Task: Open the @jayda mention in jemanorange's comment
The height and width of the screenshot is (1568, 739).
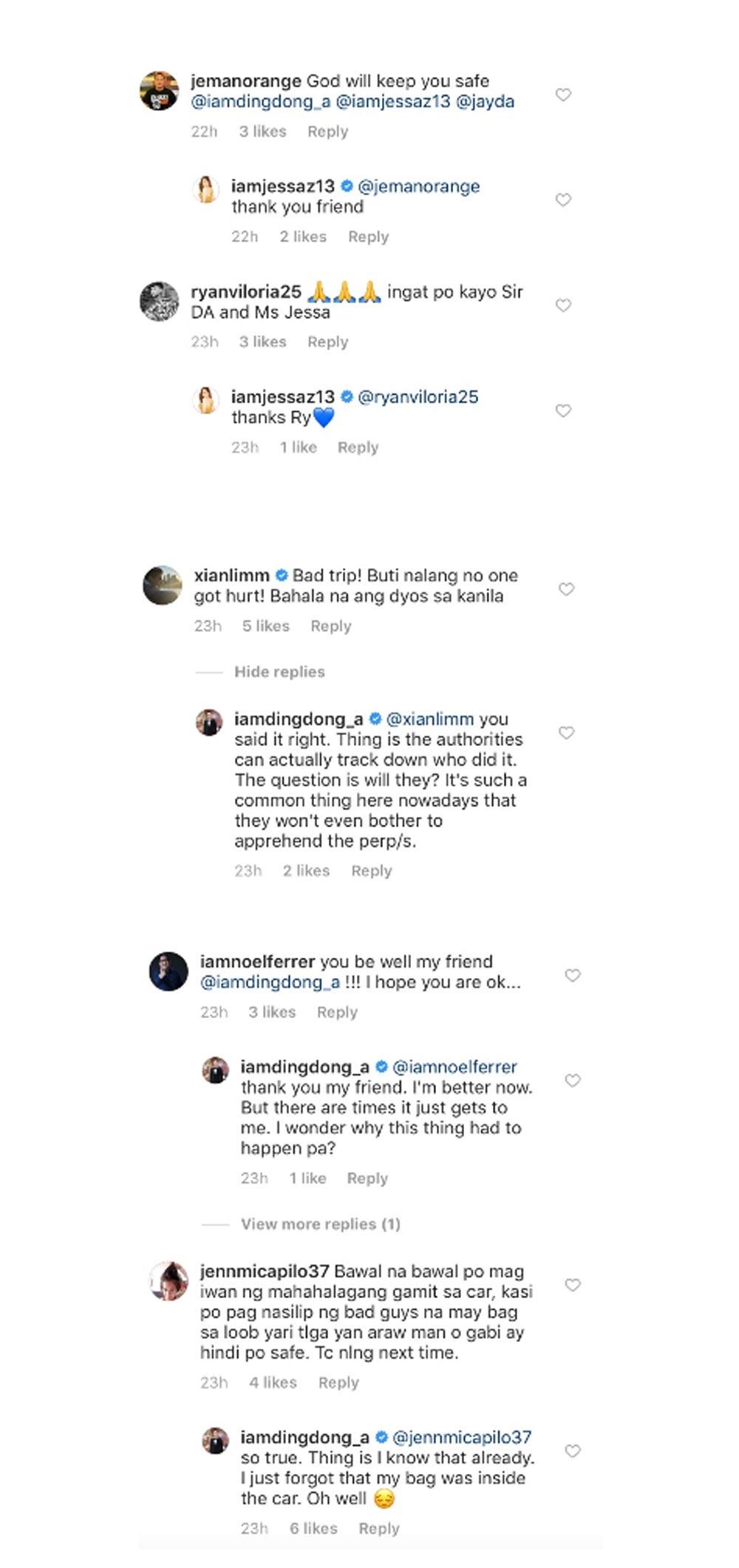Action: [485, 102]
